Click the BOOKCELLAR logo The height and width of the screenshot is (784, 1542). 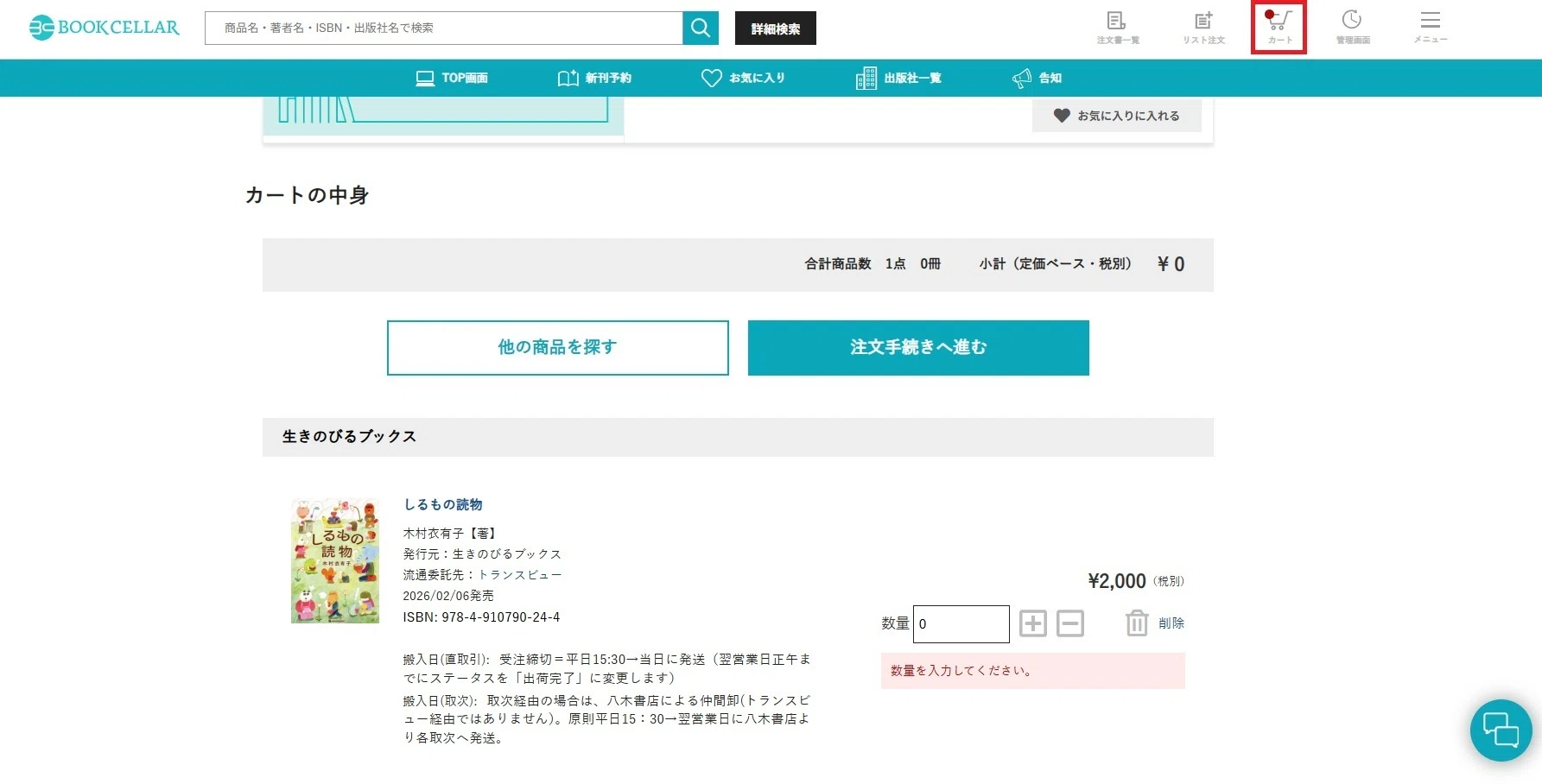click(x=105, y=28)
